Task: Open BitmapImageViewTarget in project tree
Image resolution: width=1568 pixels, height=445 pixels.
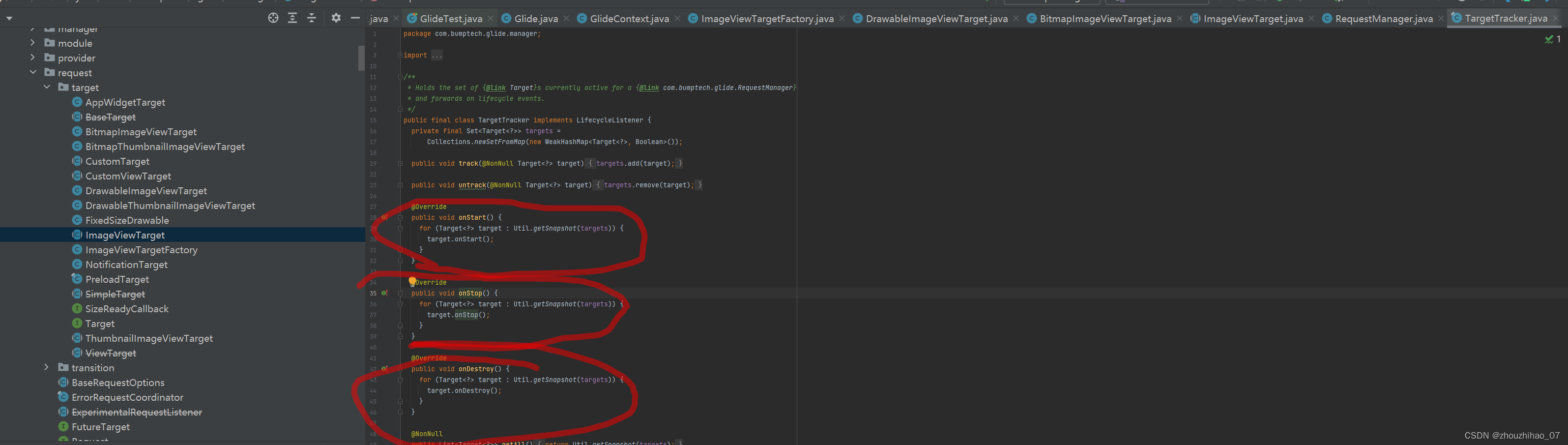Action: coord(141,131)
